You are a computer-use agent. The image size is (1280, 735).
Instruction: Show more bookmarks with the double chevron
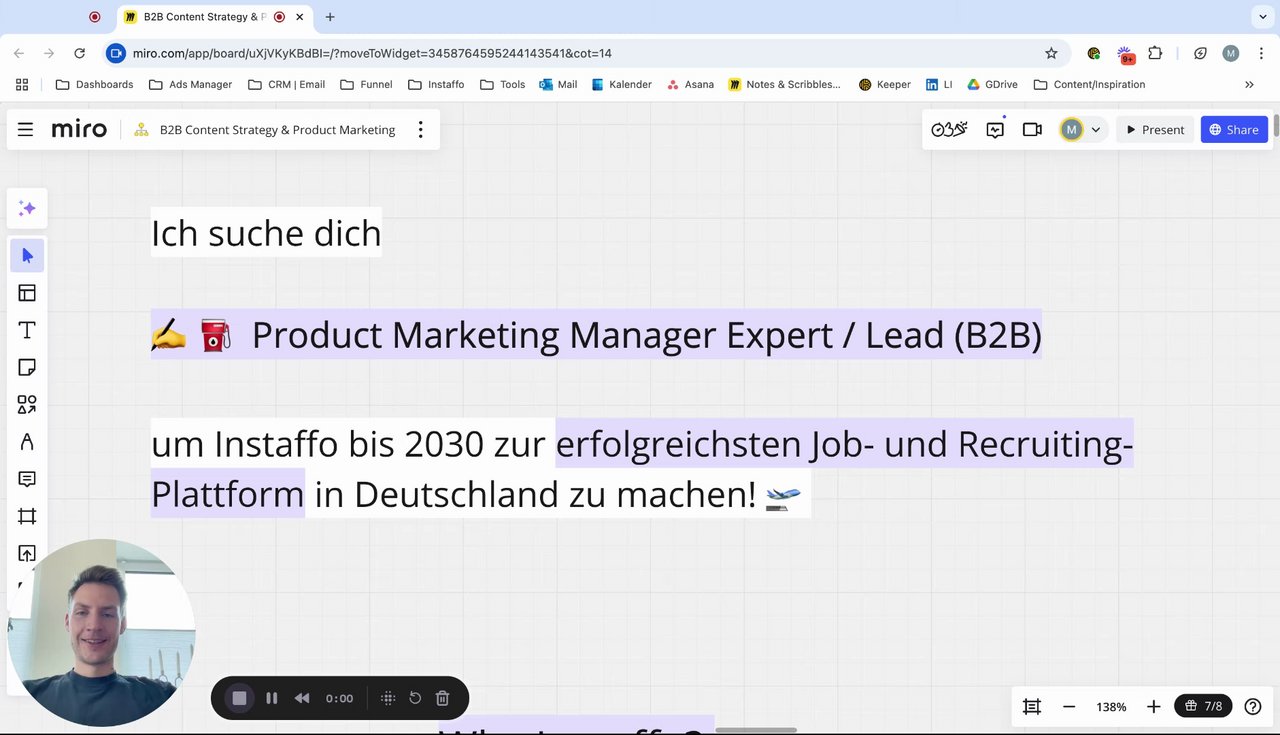click(x=1249, y=84)
